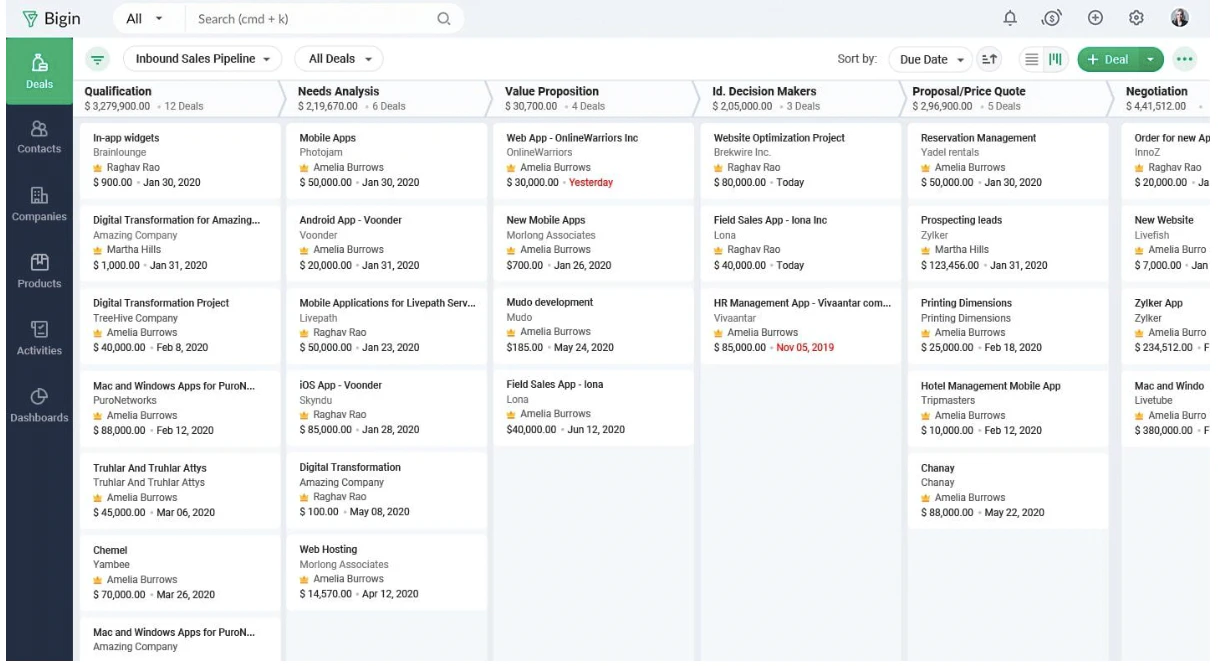The height and width of the screenshot is (666, 1226).
Task: Toggle sort order ascending/descending
Action: tap(990, 59)
